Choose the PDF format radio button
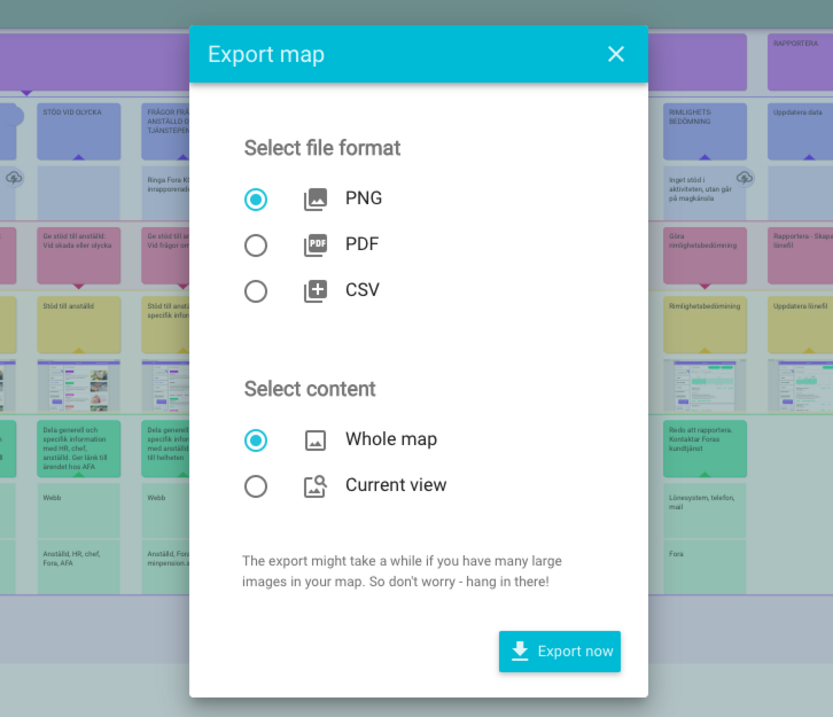Image resolution: width=833 pixels, height=717 pixels. pos(256,245)
